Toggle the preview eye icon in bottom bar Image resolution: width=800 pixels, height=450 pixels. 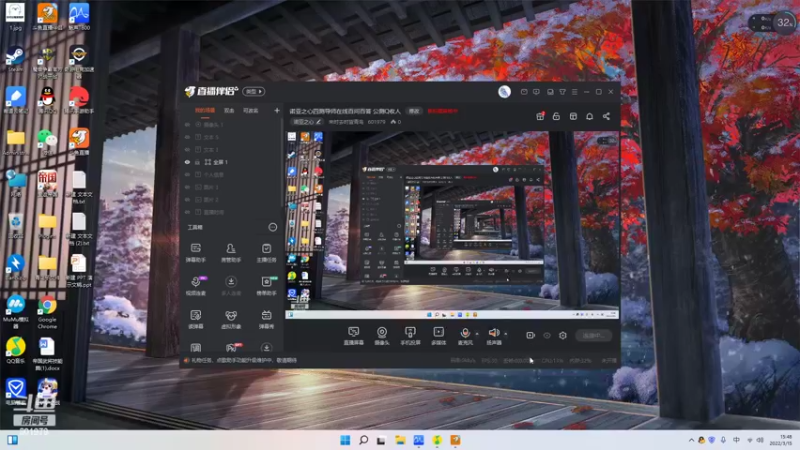click(x=547, y=335)
